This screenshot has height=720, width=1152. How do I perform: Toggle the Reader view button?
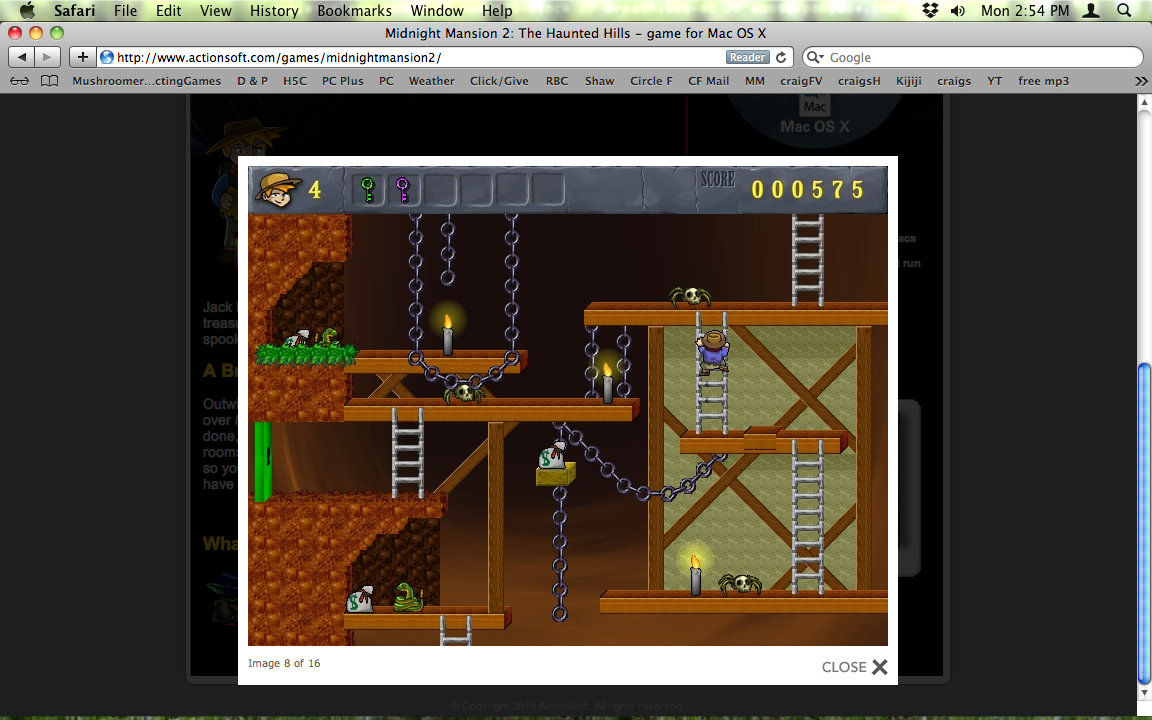tap(747, 57)
